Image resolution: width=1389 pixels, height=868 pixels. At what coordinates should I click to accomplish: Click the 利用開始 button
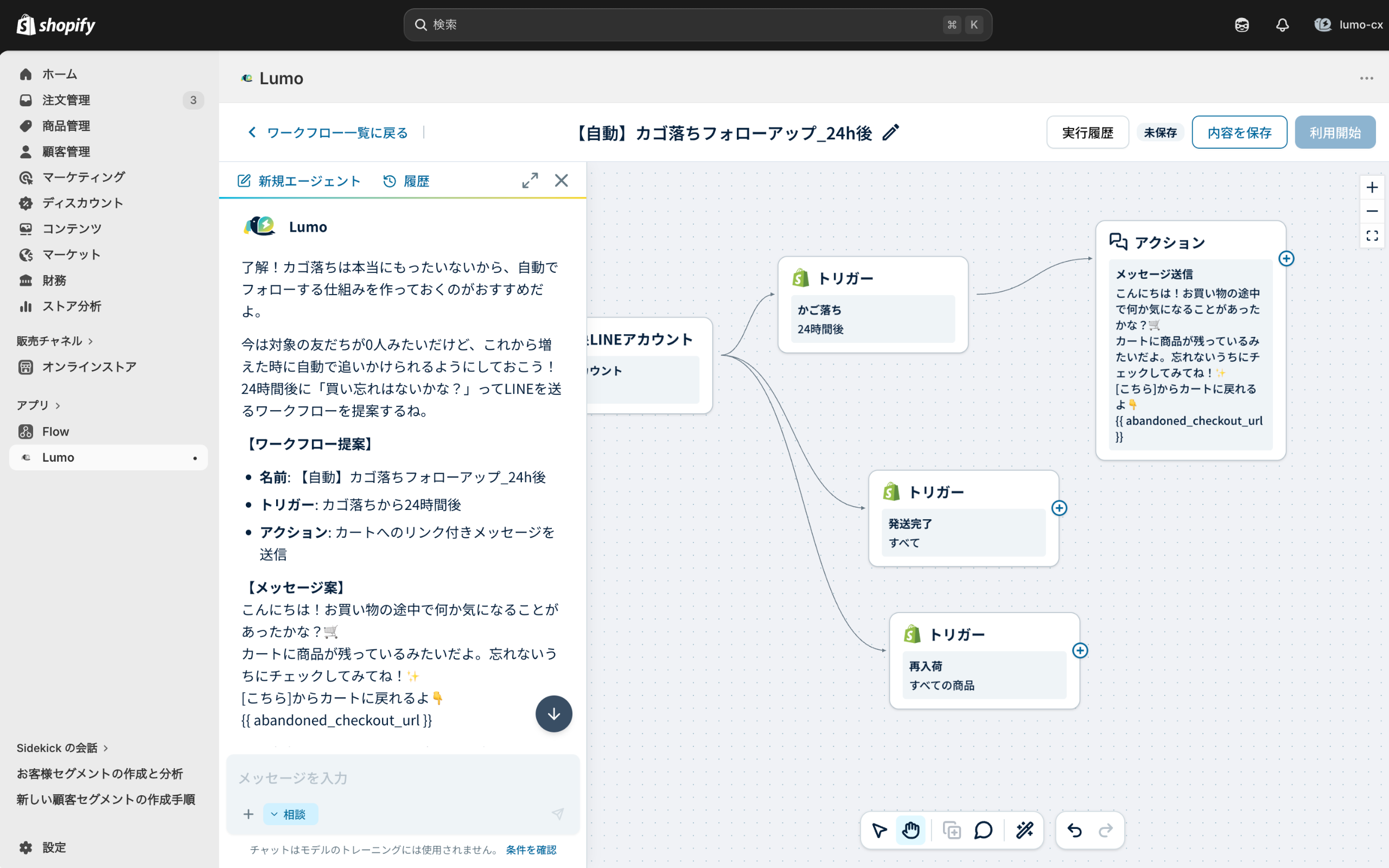1335,132
